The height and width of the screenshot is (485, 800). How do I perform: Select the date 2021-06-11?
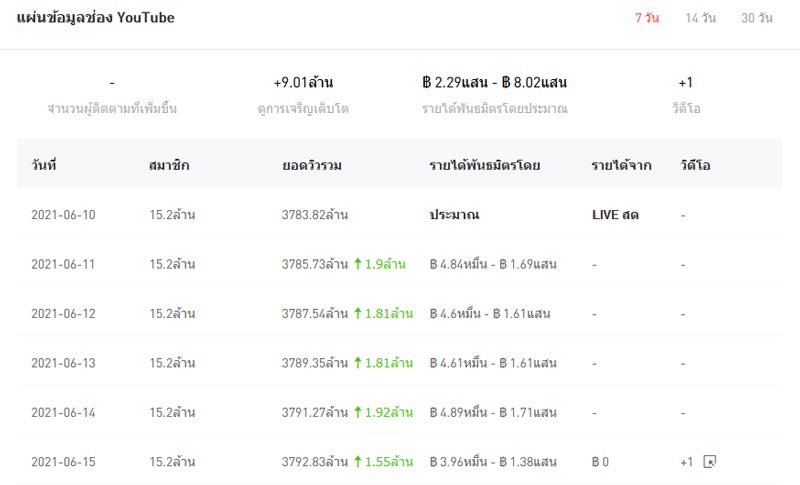63,264
